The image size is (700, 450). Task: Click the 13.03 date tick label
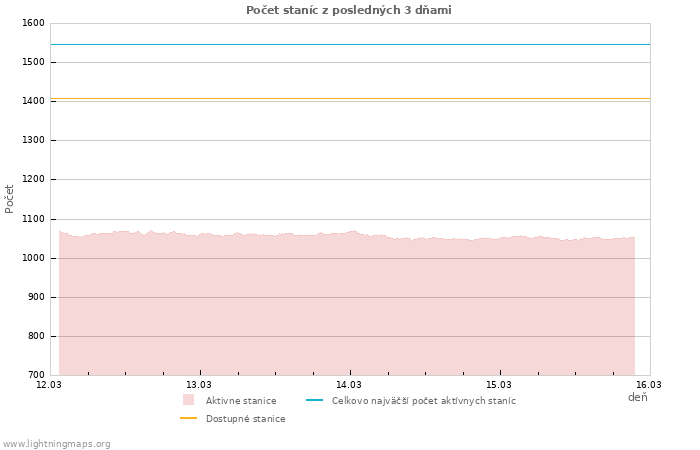coord(199,384)
